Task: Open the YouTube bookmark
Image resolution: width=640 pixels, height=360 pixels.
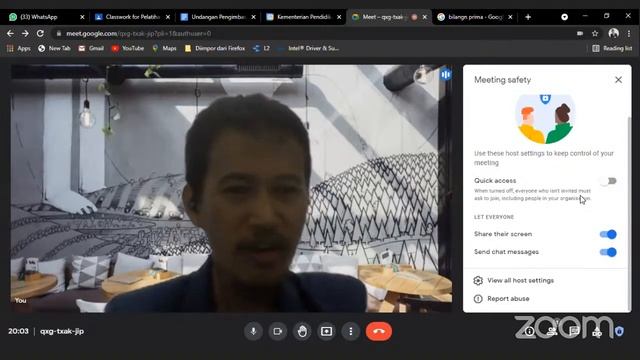Action: (x=128, y=48)
